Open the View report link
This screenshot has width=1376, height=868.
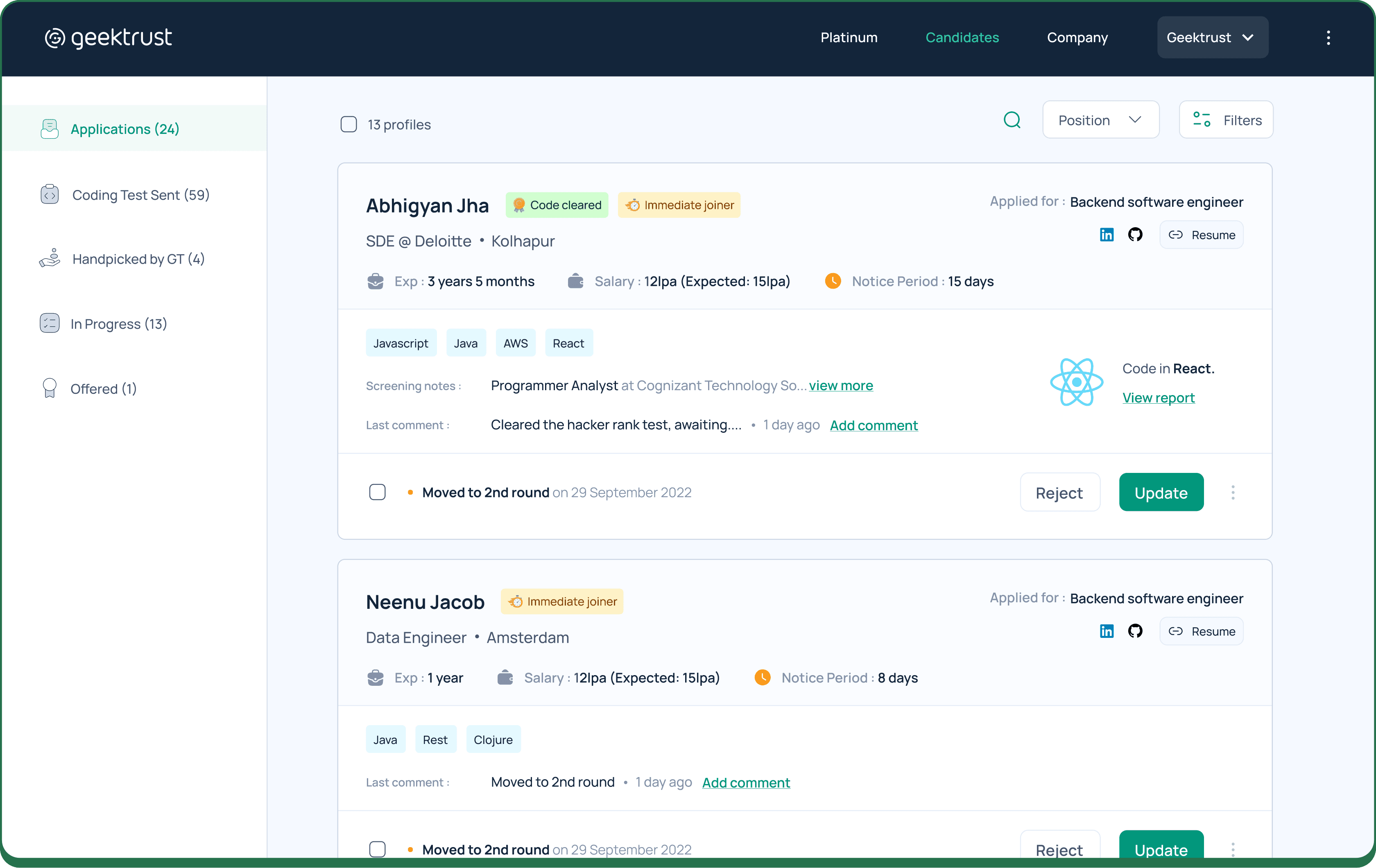[1158, 398]
